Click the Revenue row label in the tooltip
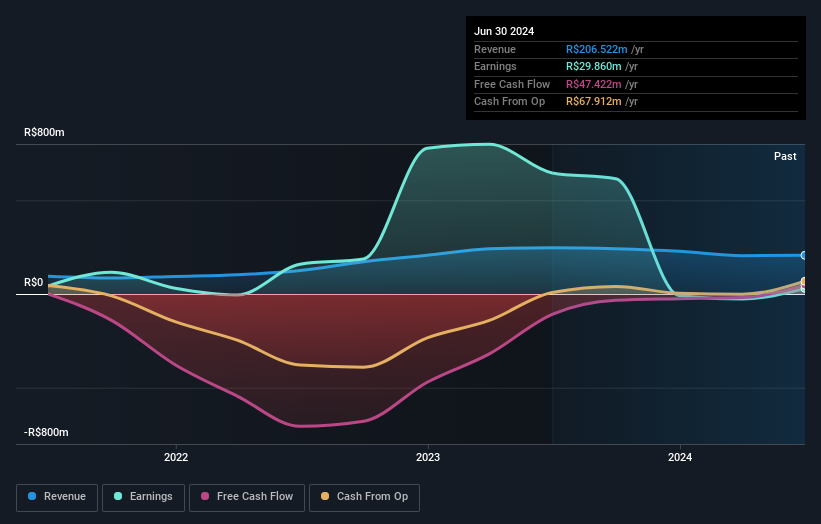821x524 pixels. point(495,49)
